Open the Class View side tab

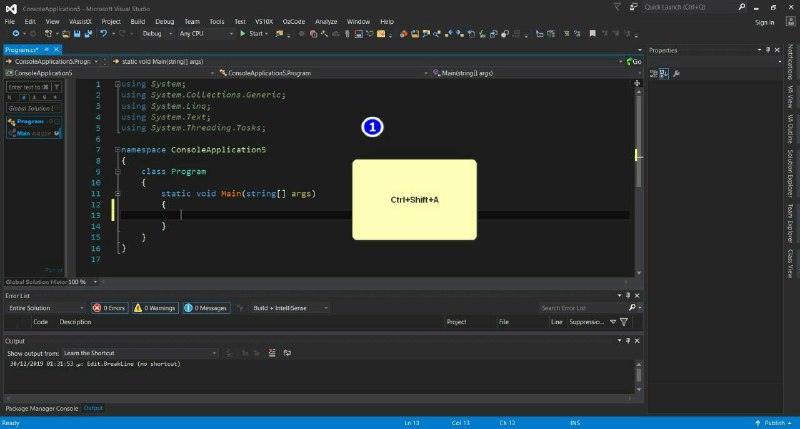point(790,263)
